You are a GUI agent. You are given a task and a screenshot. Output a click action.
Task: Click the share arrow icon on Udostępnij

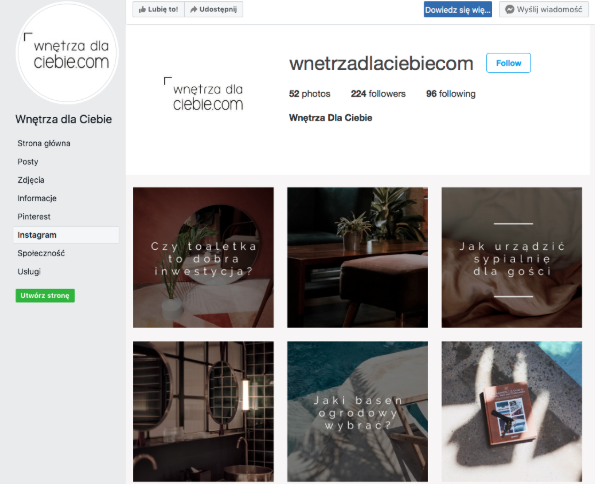[x=194, y=9]
